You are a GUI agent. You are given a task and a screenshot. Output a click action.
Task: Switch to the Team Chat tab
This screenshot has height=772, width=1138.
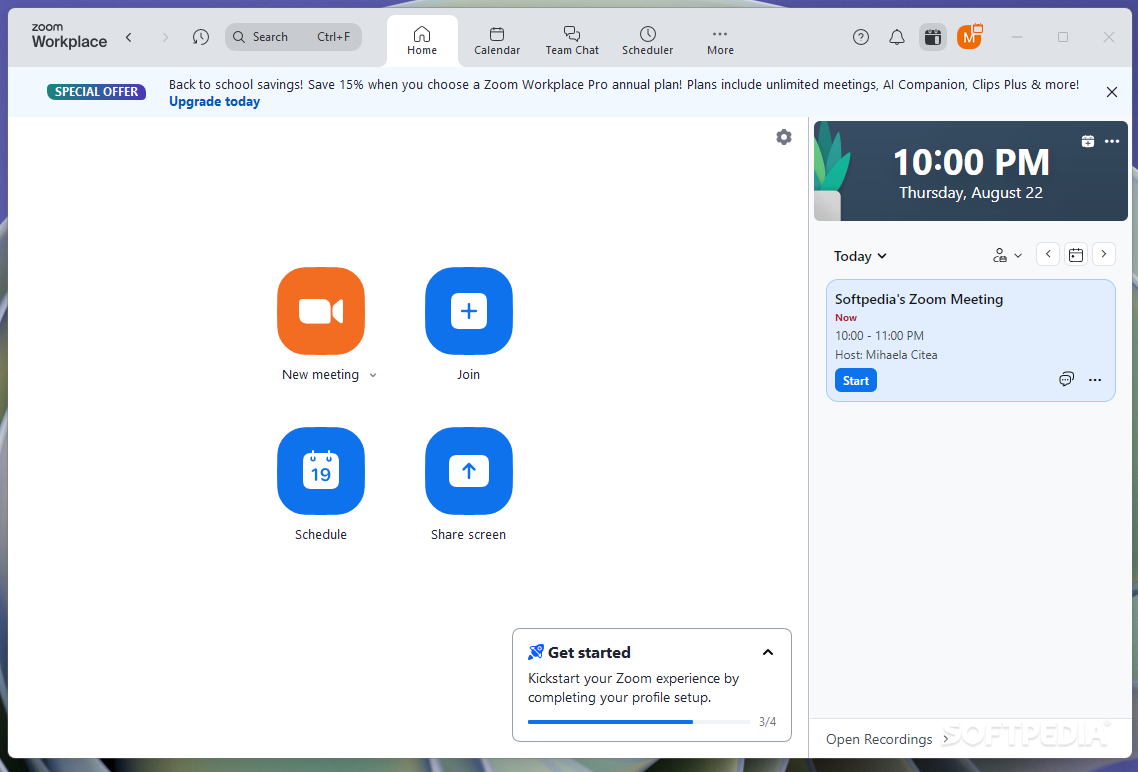[572, 41]
